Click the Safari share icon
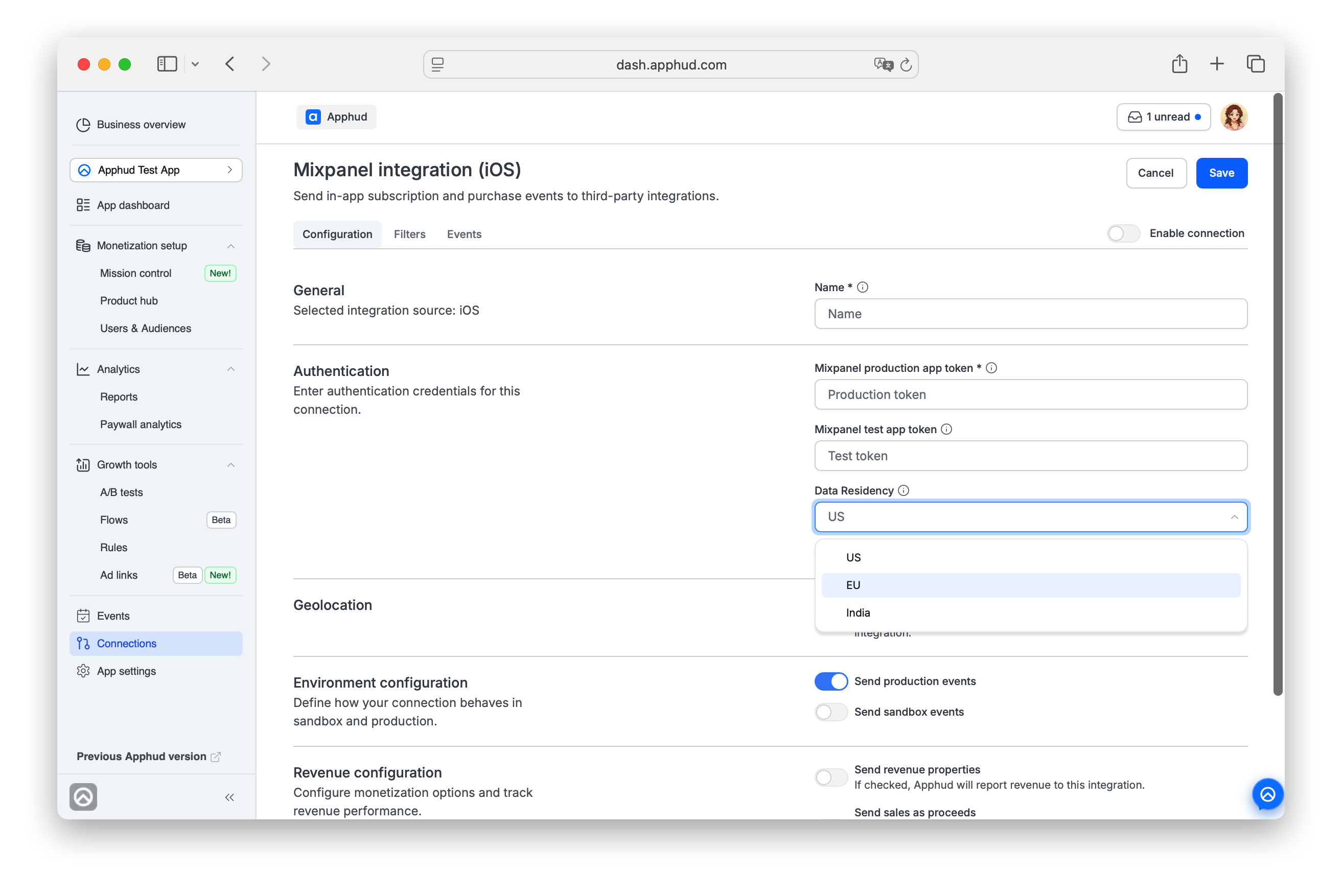The image size is (1342, 896). coord(1179,63)
